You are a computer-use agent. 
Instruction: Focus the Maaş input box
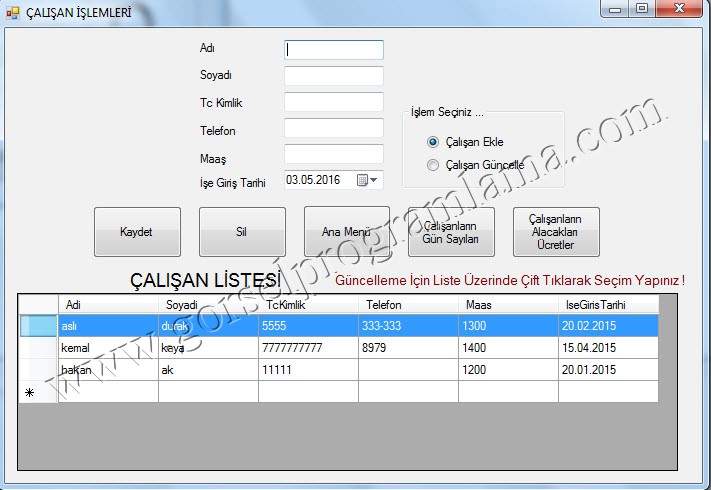click(x=333, y=154)
